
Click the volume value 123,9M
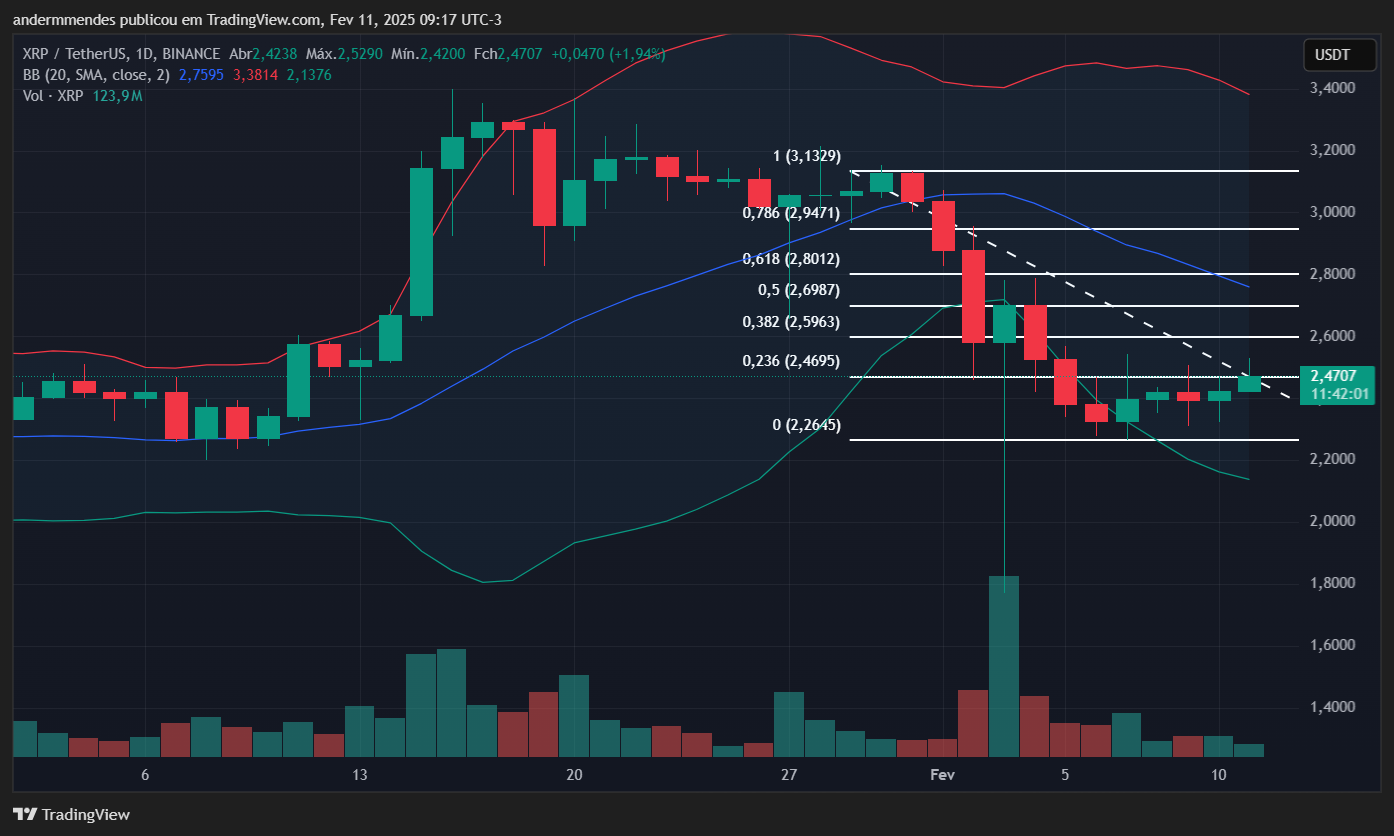point(118,96)
